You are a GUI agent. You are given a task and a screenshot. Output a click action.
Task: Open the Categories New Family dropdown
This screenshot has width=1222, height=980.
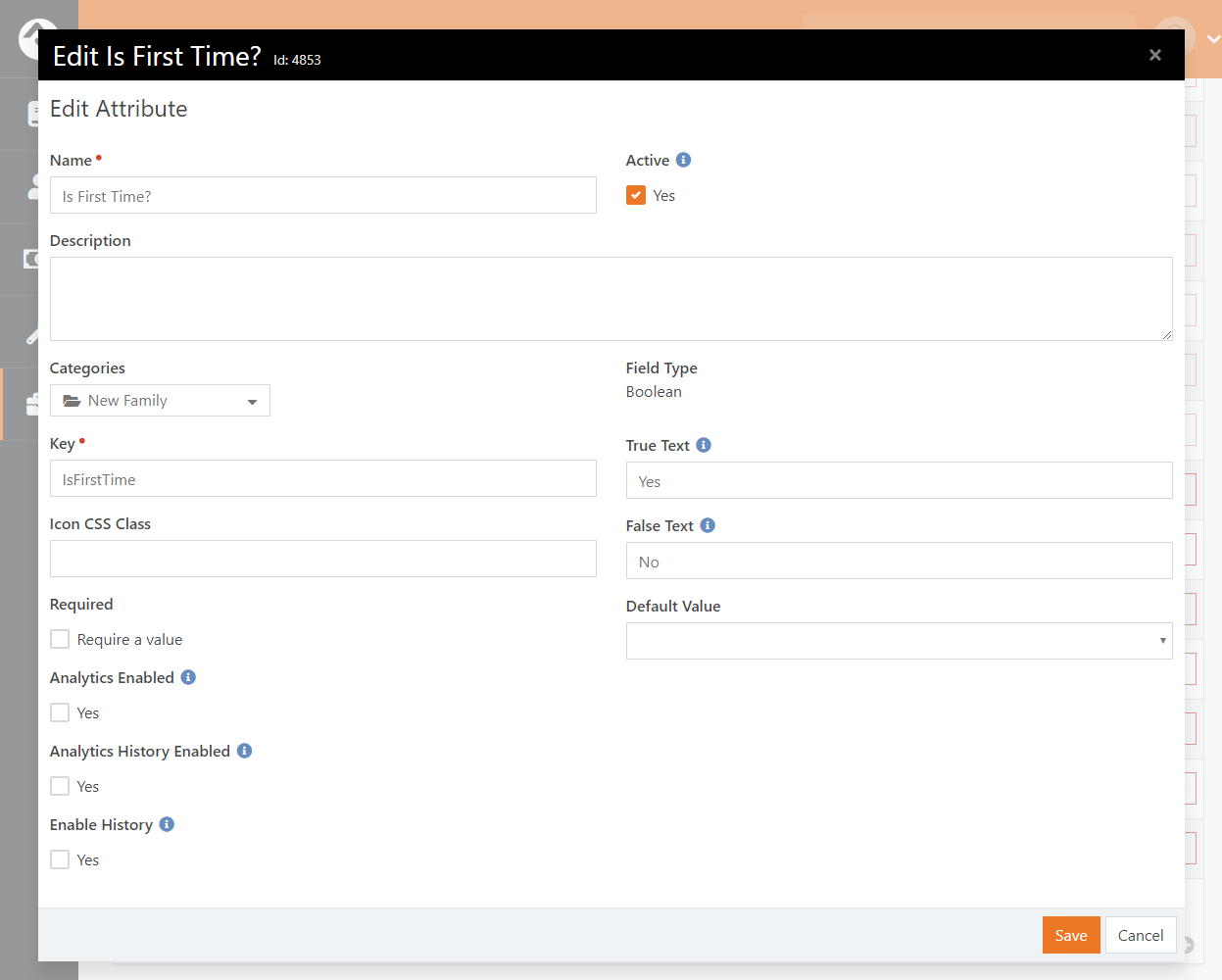[160, 400]
